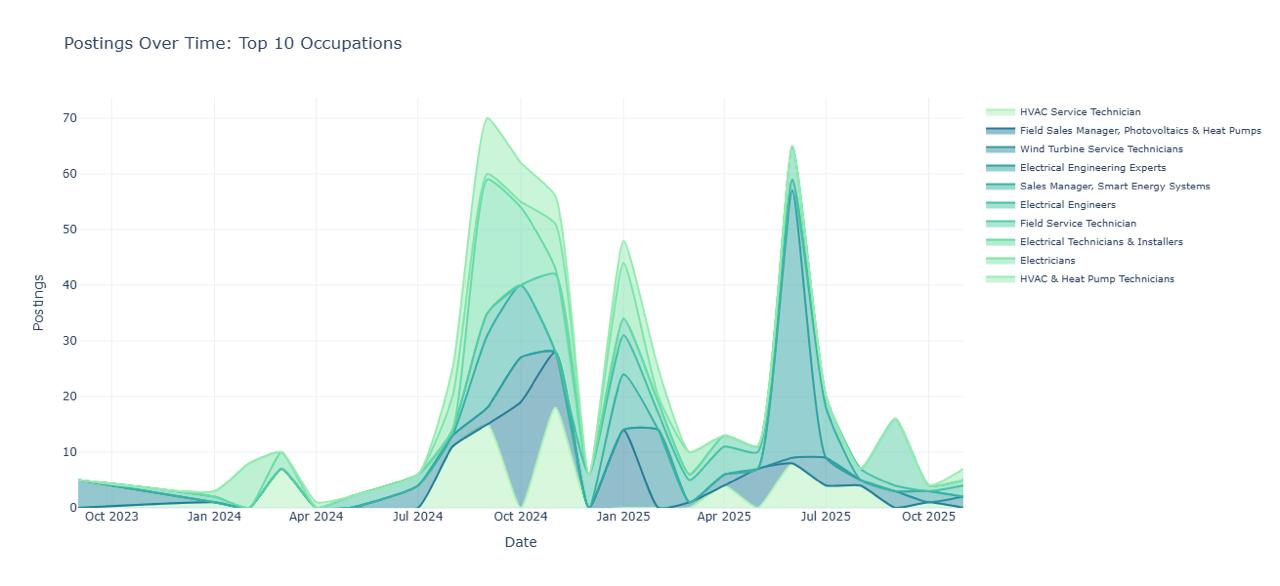Screen dimensions: 1280x586
Task: Click the HVAC & Heat Pump Technicians swatch
Action: pos(1000,279)
